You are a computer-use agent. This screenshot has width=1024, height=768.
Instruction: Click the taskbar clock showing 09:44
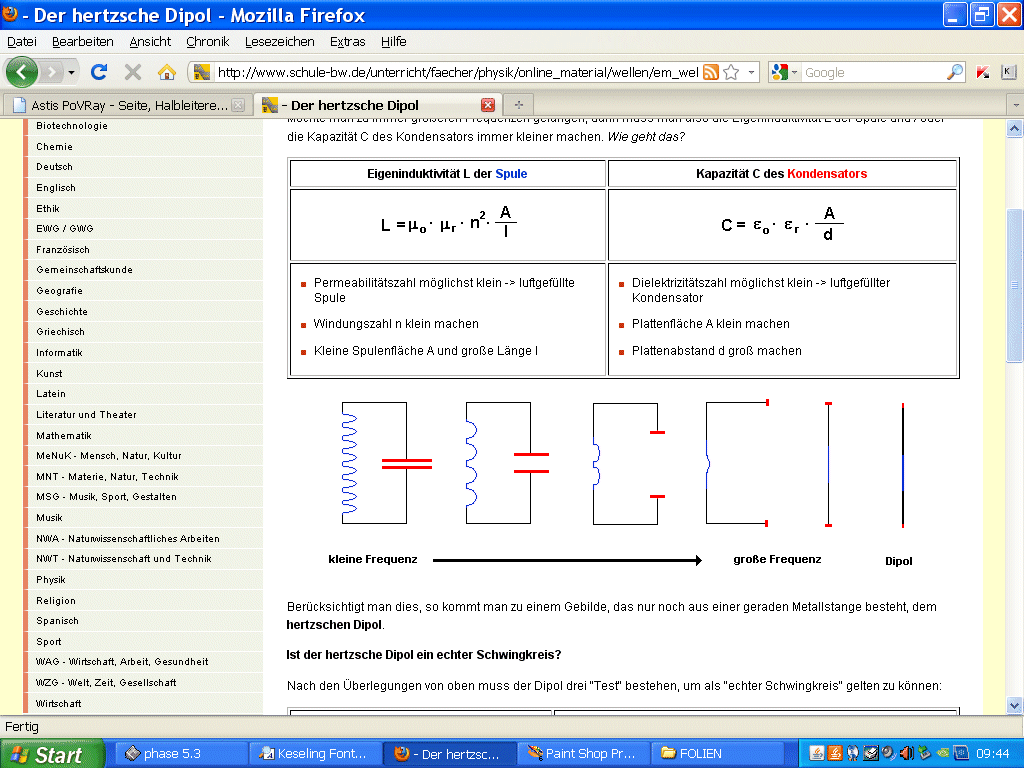coord(993,754)
